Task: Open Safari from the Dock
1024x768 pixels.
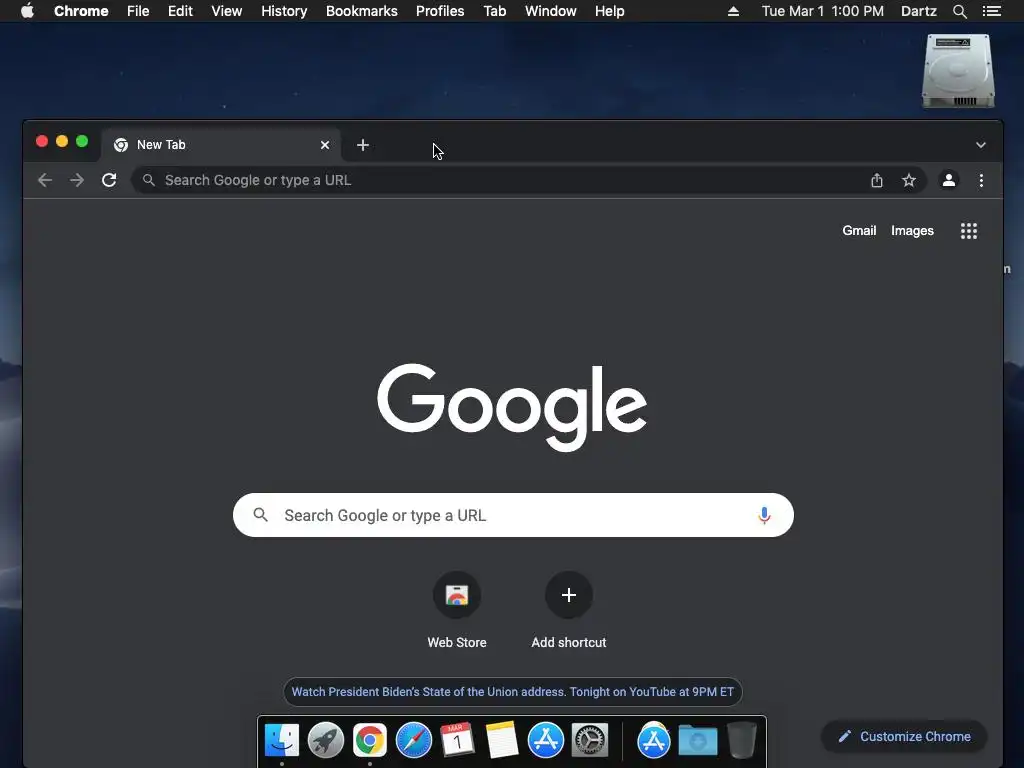Action: coord(413,740)
